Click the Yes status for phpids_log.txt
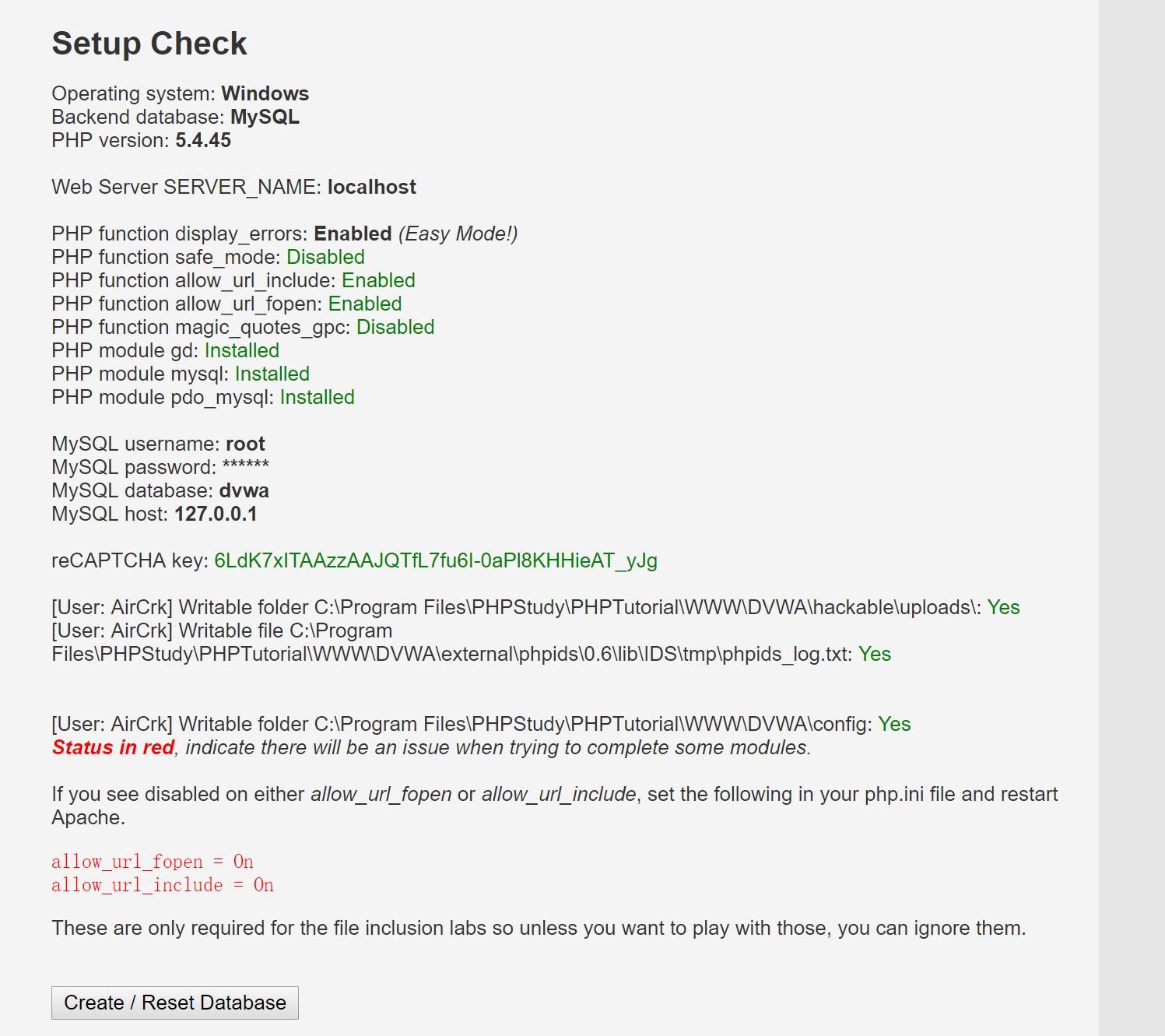The image size is (1165, 1036). (875, 654)
